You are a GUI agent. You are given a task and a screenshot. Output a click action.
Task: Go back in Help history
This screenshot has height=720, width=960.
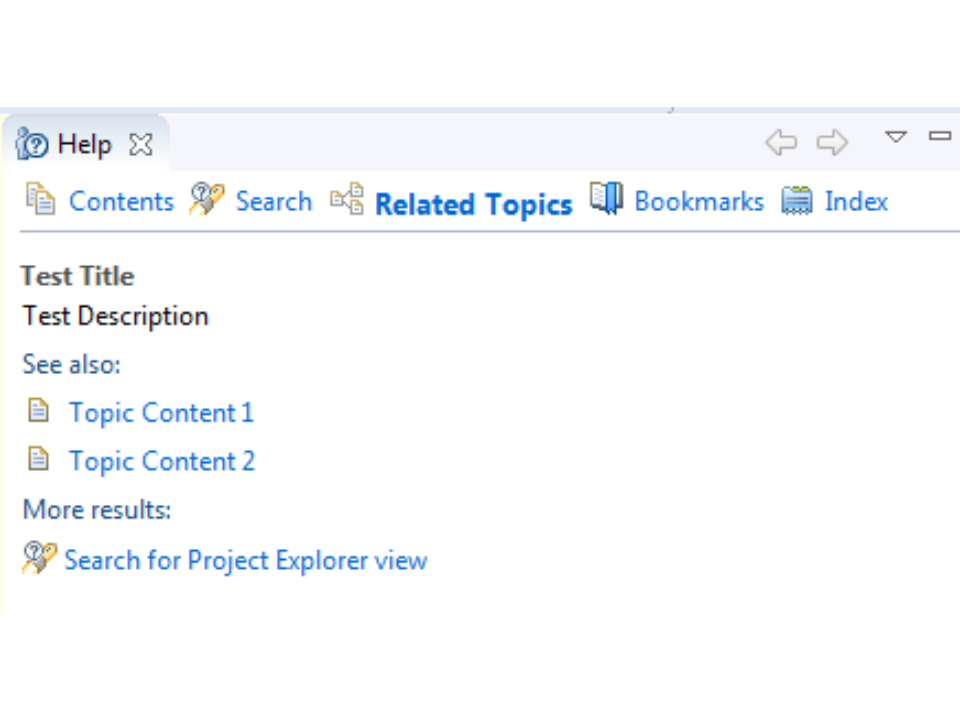[781, 143]
